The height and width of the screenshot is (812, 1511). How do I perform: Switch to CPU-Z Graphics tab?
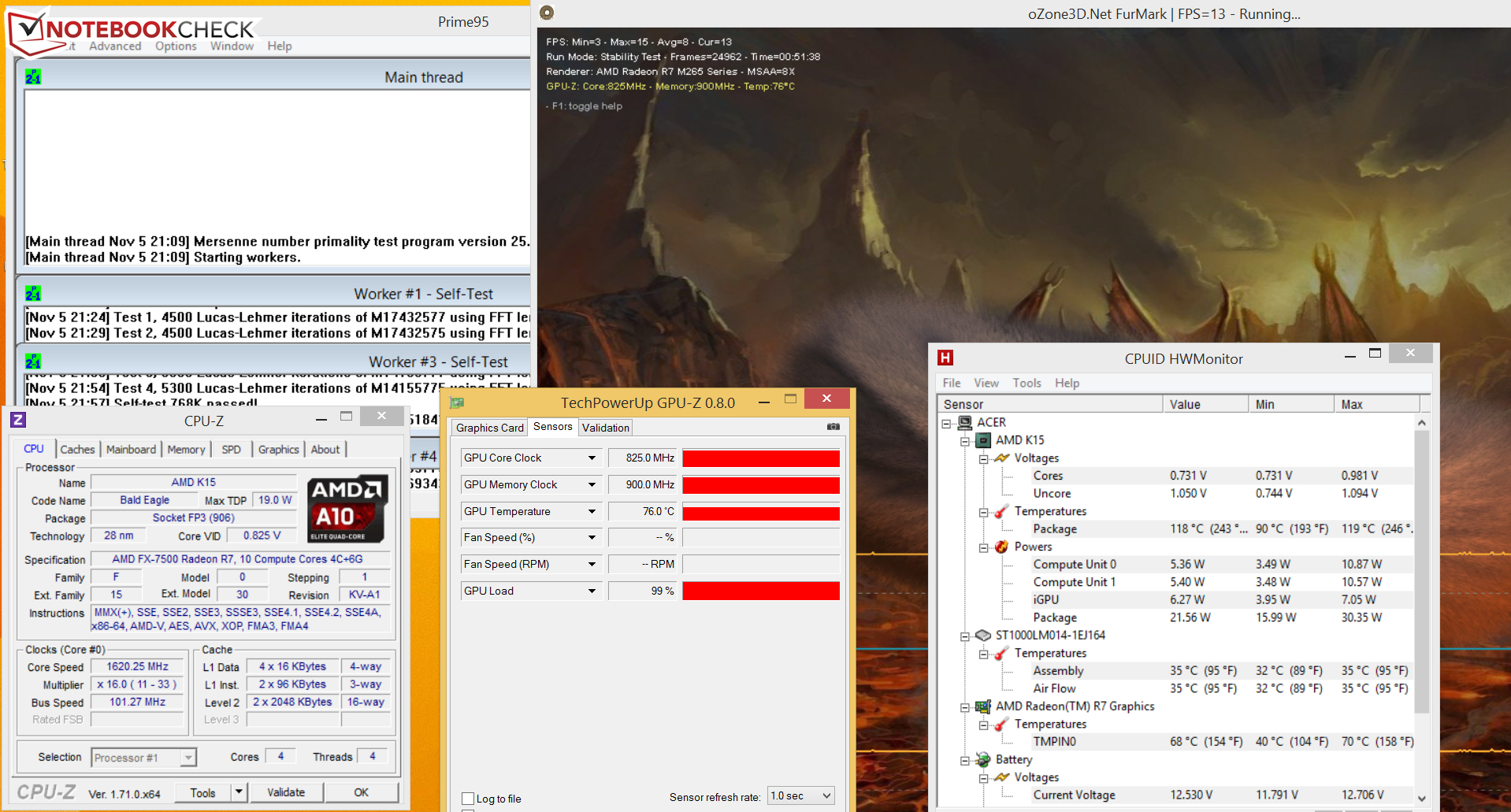click(x=279, y=449)
